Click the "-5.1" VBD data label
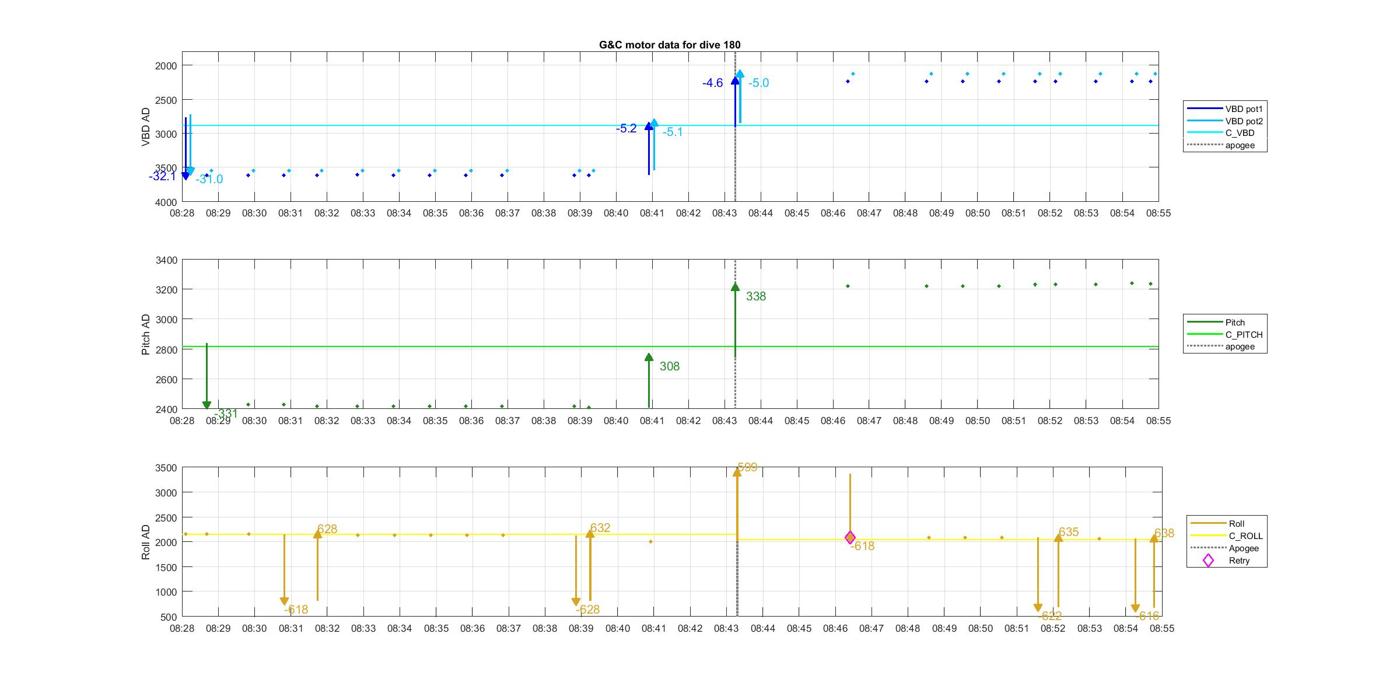1400x693 pixels. click(673, 132)
